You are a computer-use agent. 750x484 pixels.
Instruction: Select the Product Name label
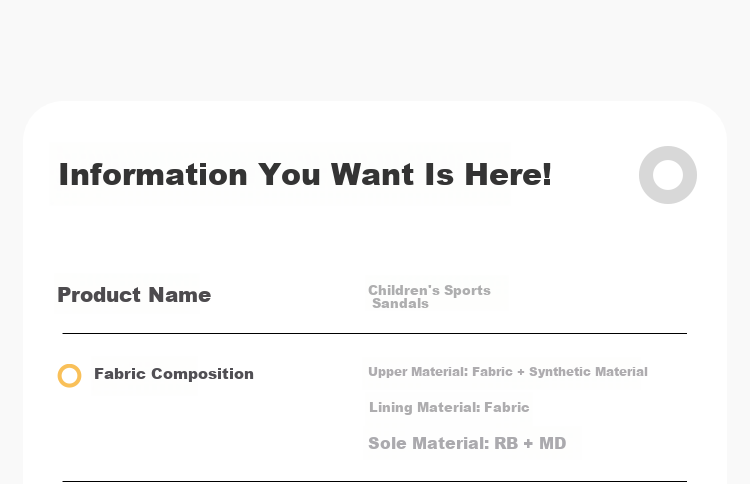click(x=134, y=295)
